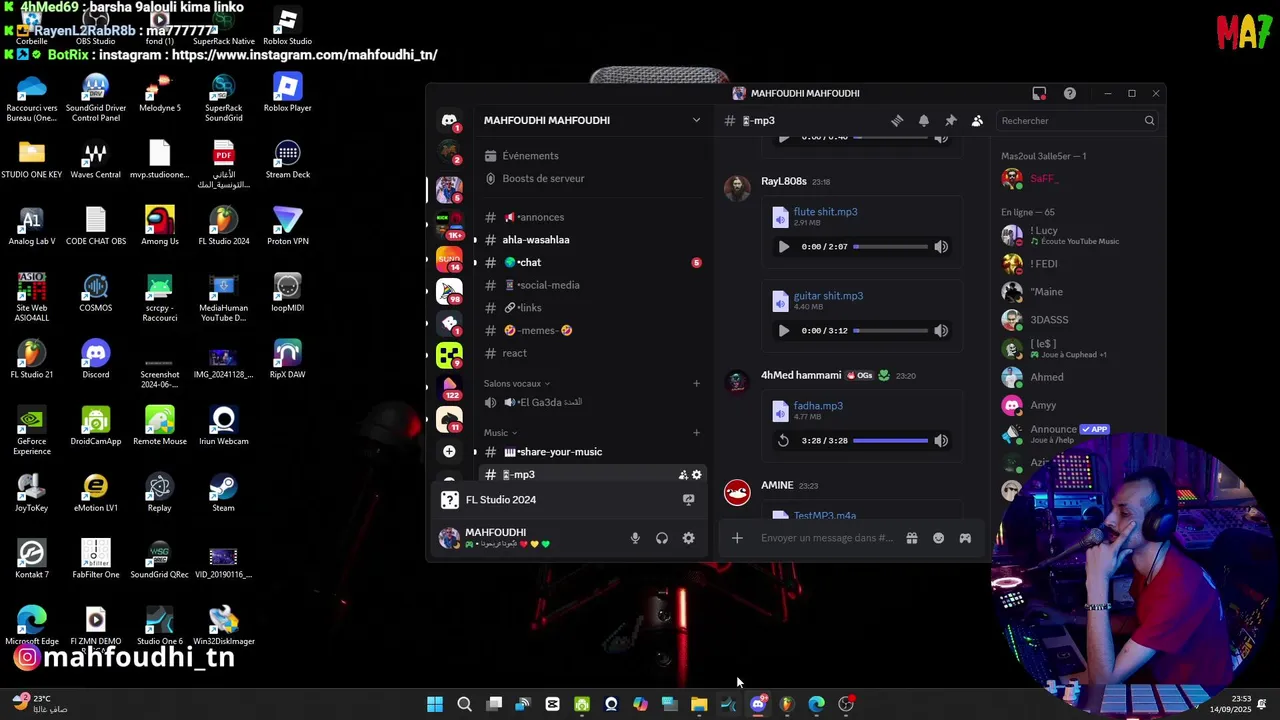This screenshot has height=720, width=1280.
Task: Open Discord help question mark icon
Action: [1070, 93]
